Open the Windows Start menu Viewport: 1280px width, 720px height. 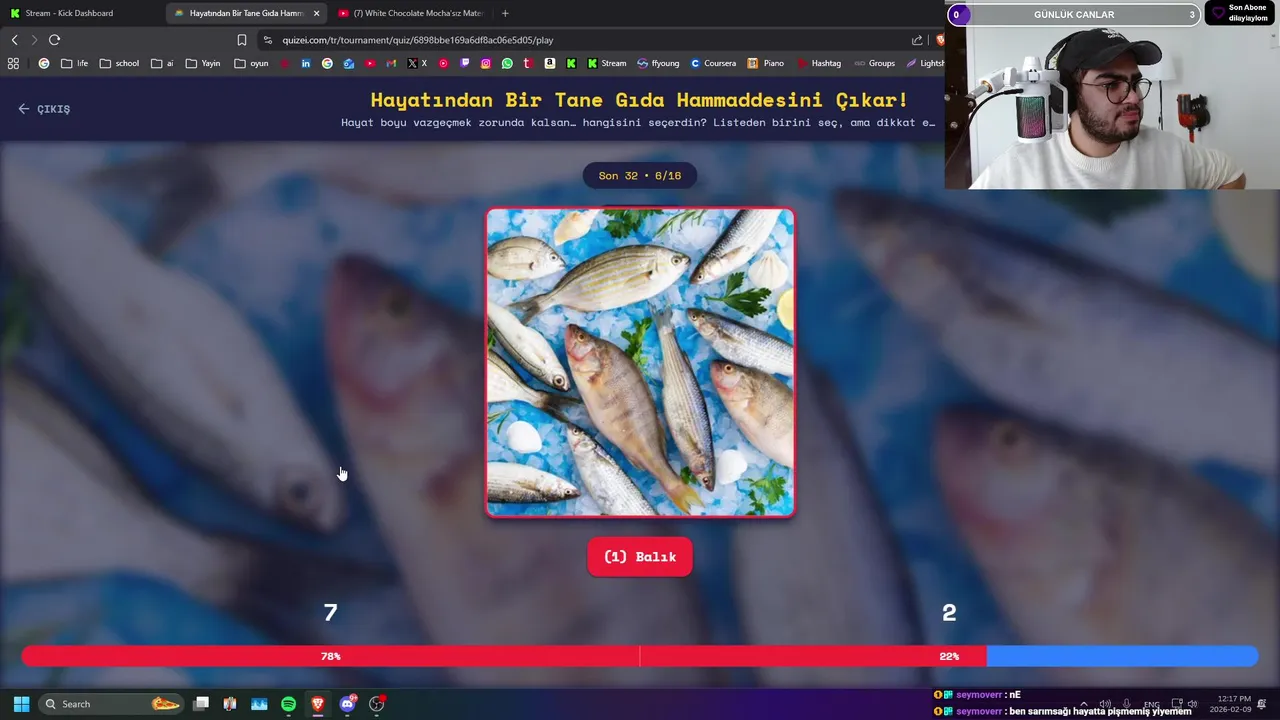(x=21, y=704)
